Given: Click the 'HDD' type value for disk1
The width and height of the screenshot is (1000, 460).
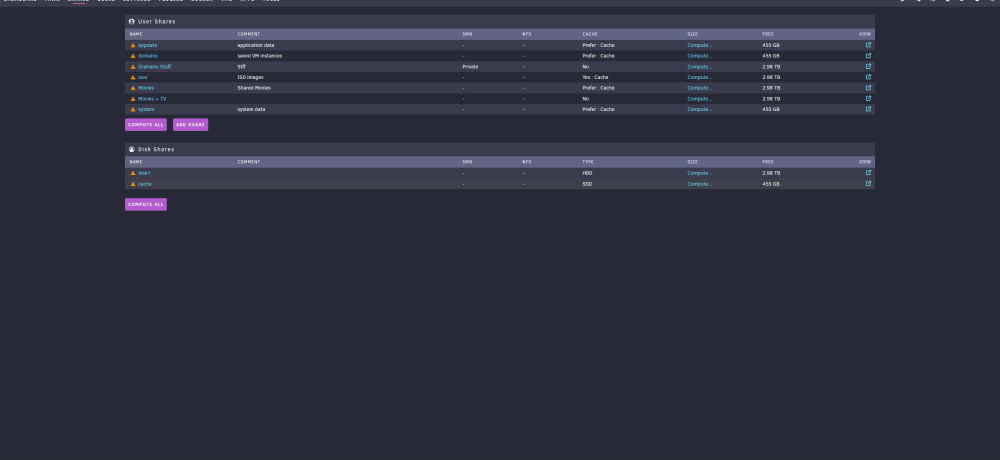Looking at the screenshot, I should (x=587, y=173).
